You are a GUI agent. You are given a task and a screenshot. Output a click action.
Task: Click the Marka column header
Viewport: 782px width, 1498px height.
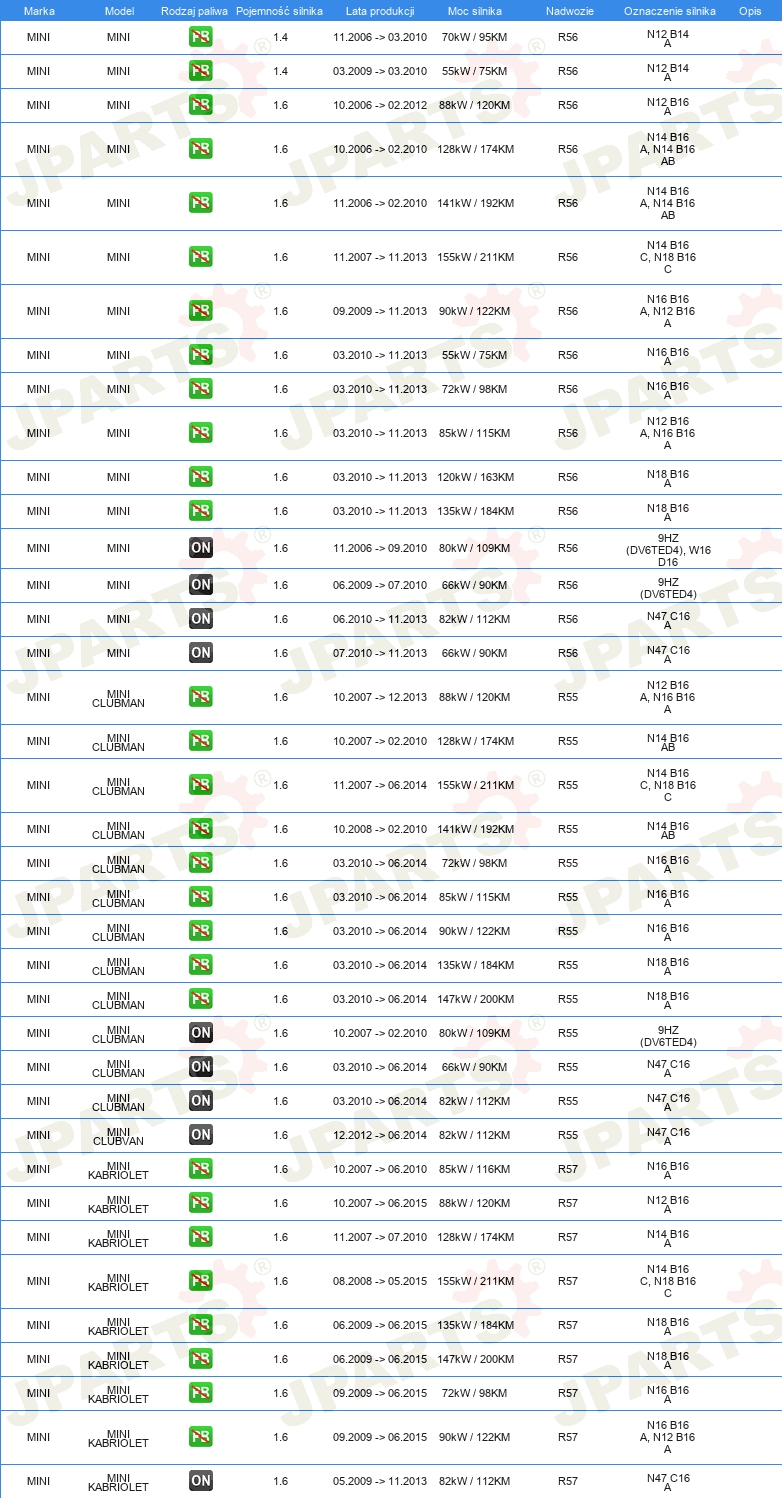pyautogui.click(x=39, y=11)
